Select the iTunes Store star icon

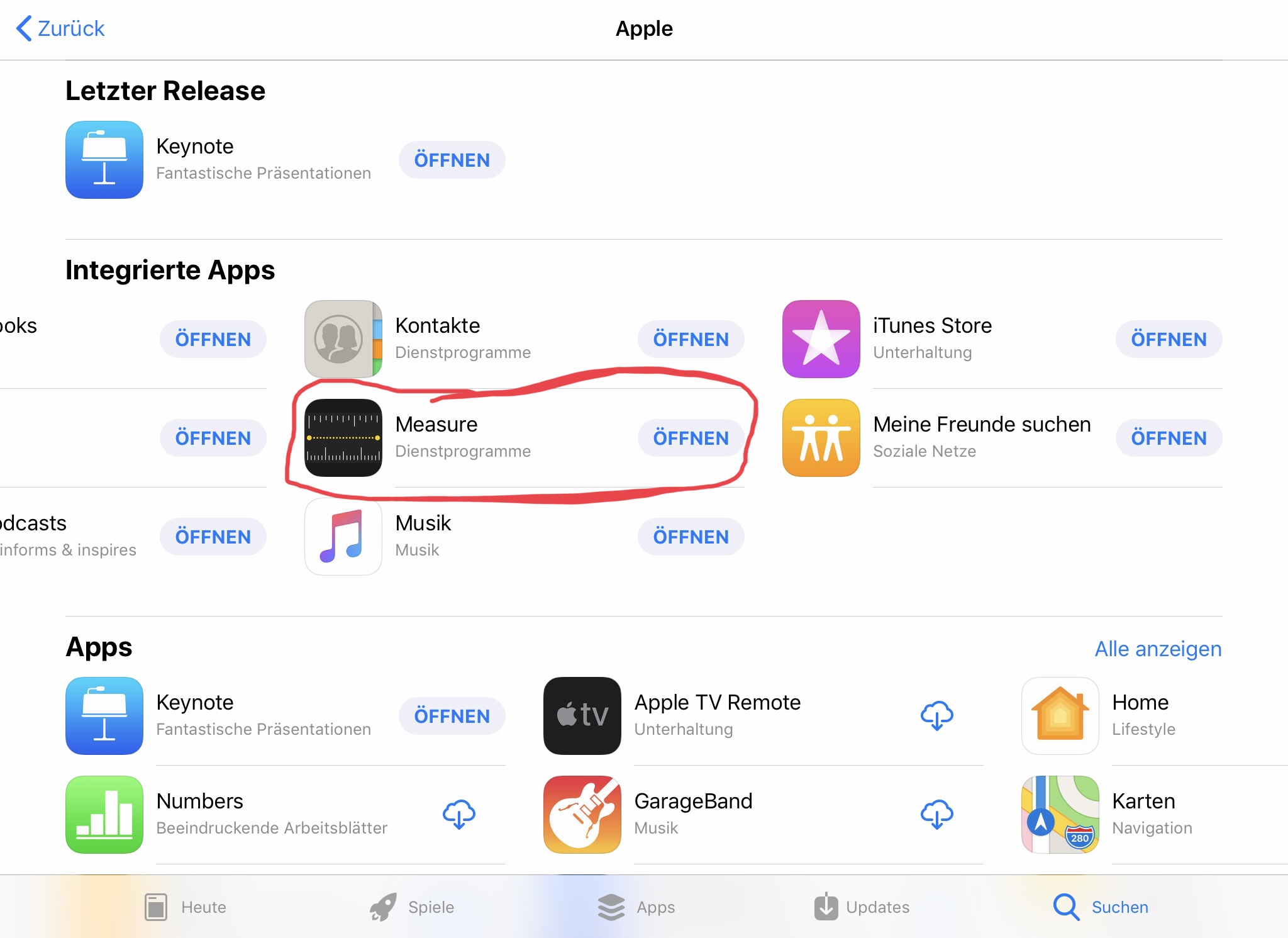tap(821, 339)
